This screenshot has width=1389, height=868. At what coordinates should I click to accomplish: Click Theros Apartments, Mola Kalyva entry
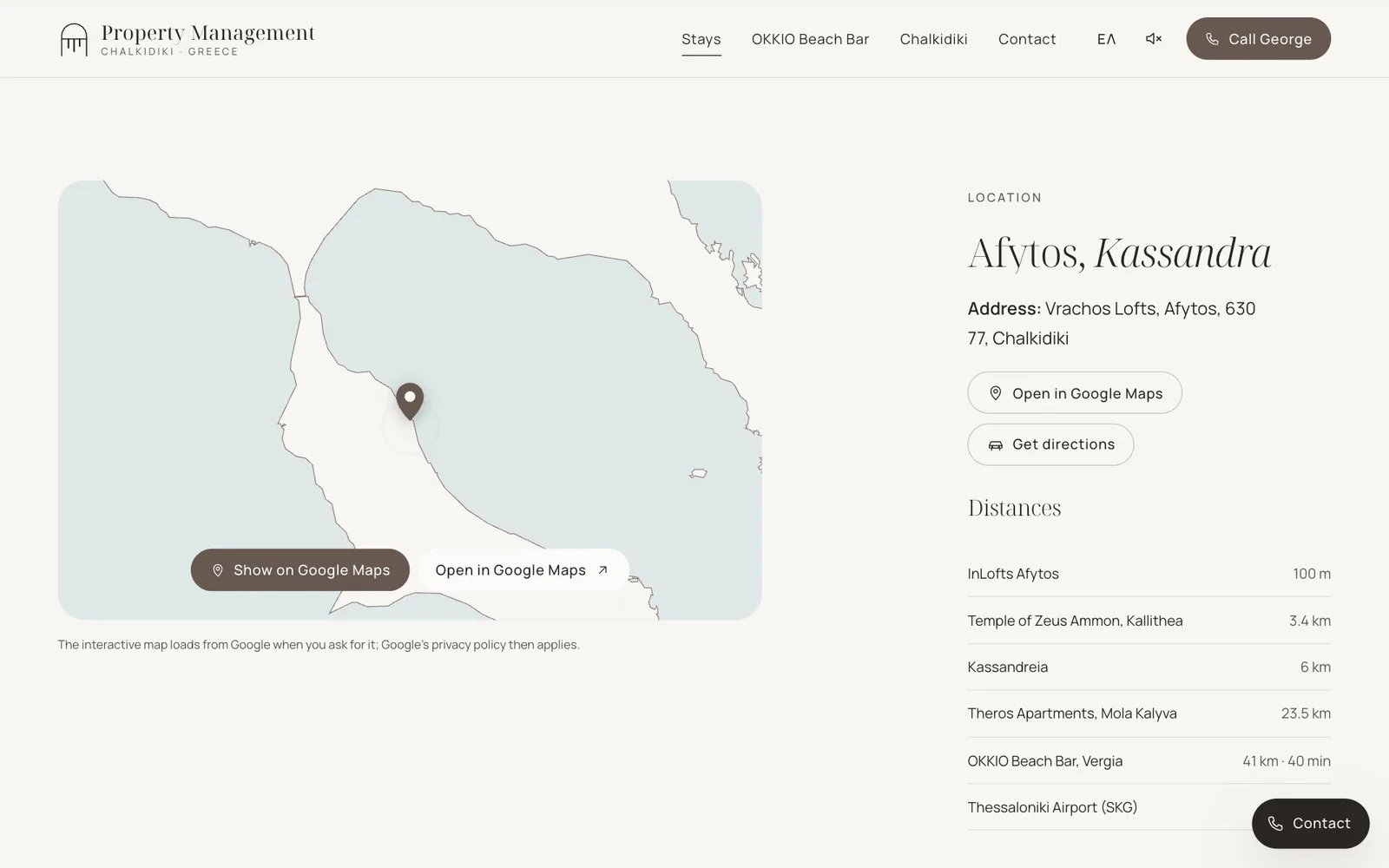point(1149,713)
